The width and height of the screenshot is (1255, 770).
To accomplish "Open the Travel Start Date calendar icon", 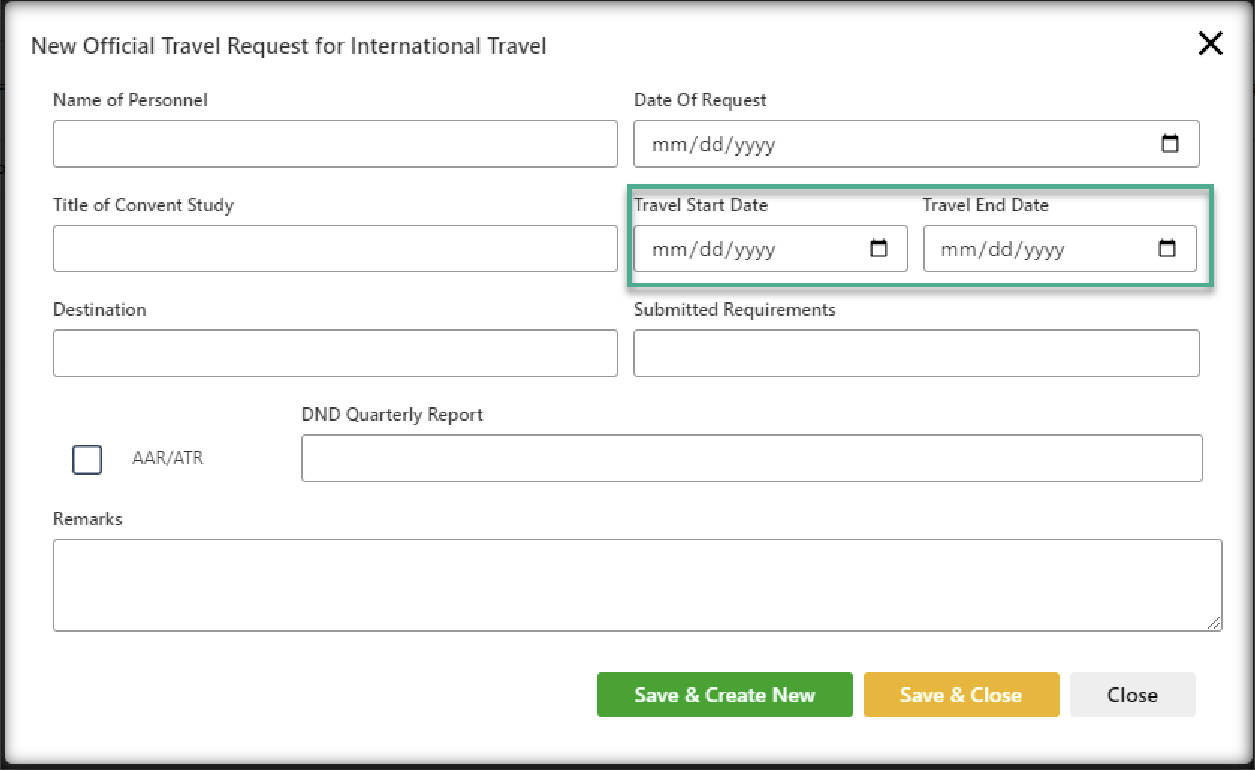I will pos(879,249).
